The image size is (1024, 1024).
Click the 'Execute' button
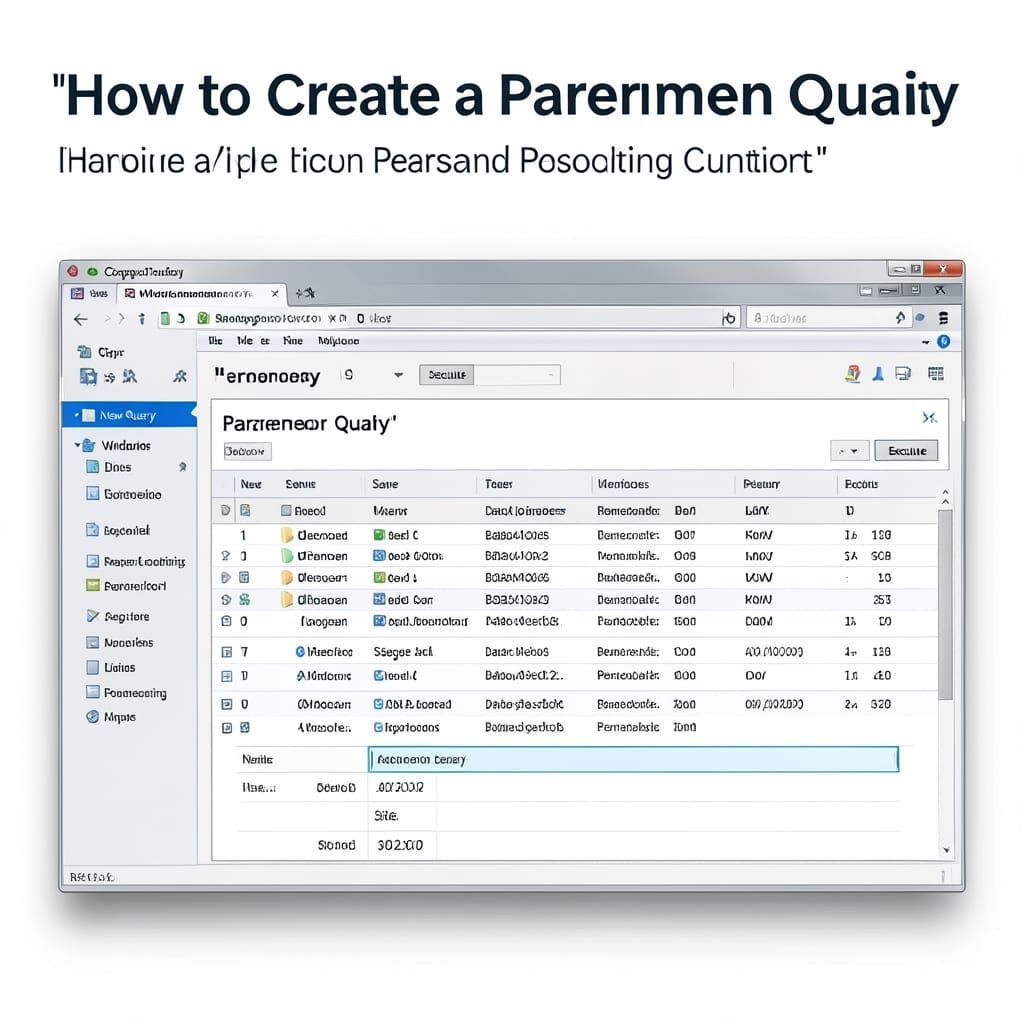[x=906, y=451]
